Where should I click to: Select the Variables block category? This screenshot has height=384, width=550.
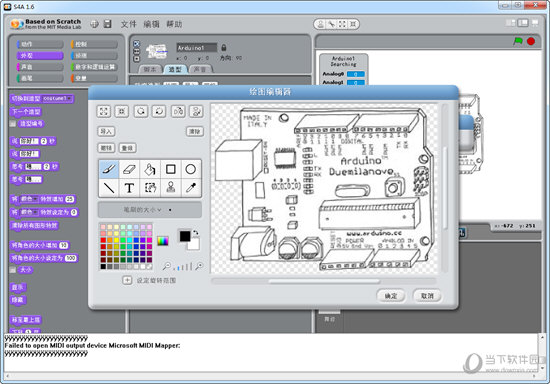(94, 78)
